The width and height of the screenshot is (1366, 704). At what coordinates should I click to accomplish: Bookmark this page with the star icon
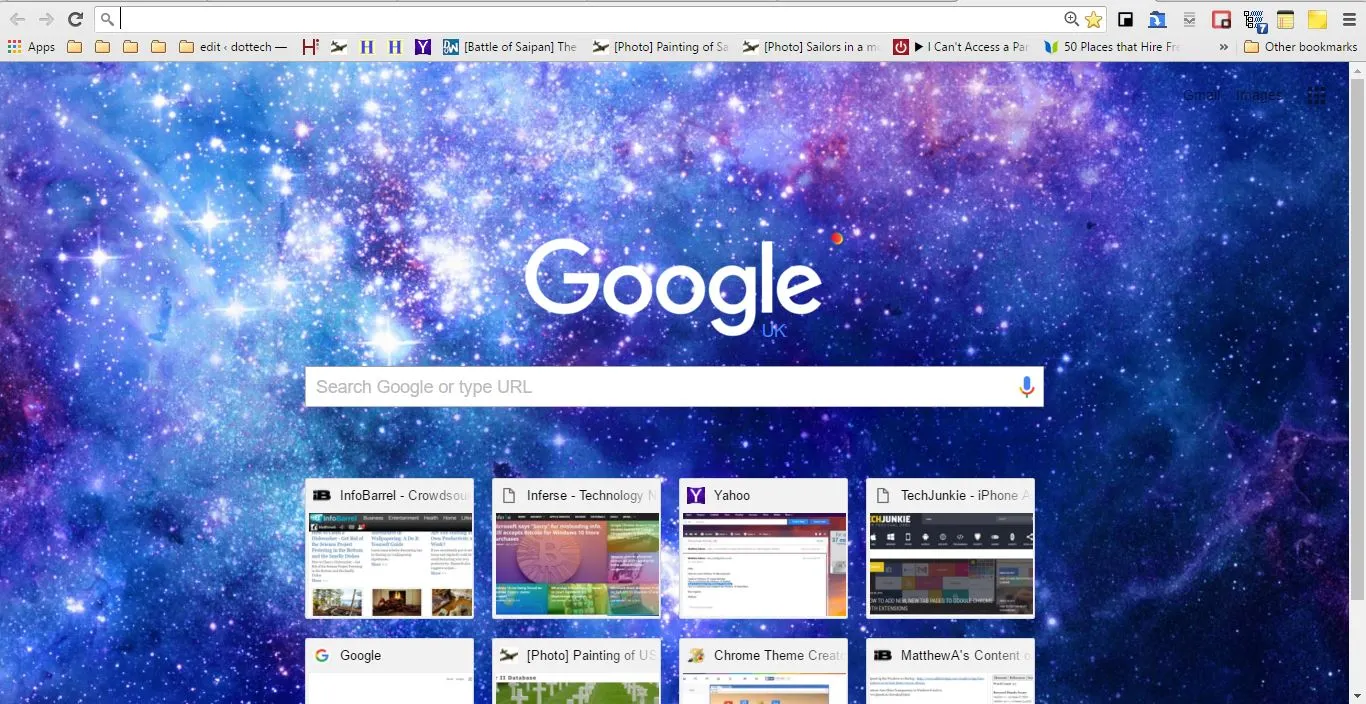(x=1093, y=19)
